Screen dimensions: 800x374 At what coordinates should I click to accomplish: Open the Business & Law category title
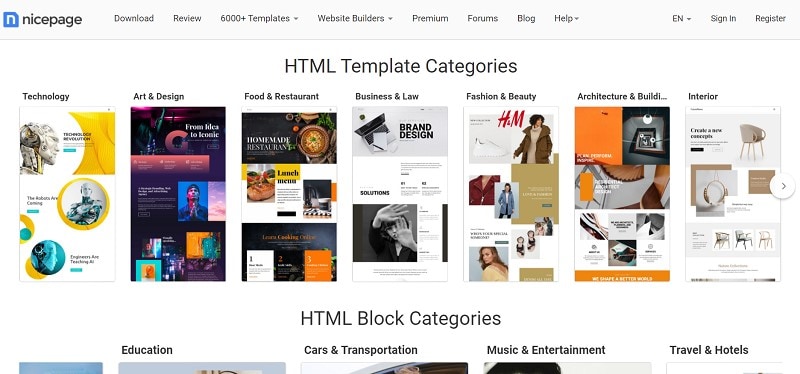coord(387,96)
